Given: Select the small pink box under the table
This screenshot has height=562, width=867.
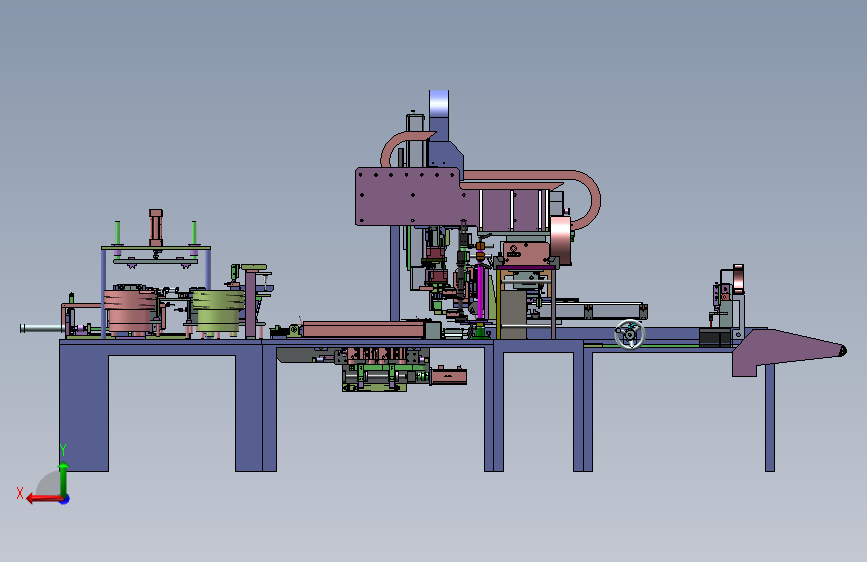Looking at the screenshot, I should [448, 377].
